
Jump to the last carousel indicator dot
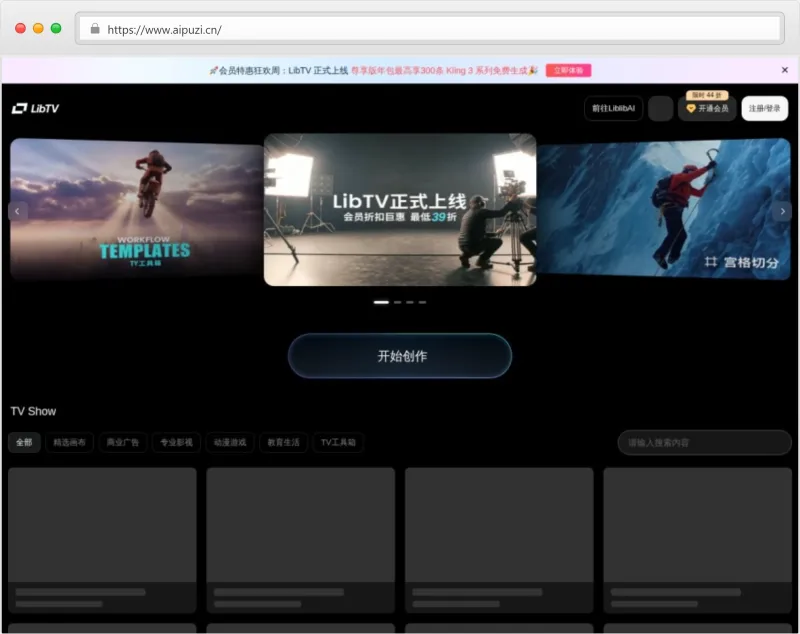(x=422, y=301)
